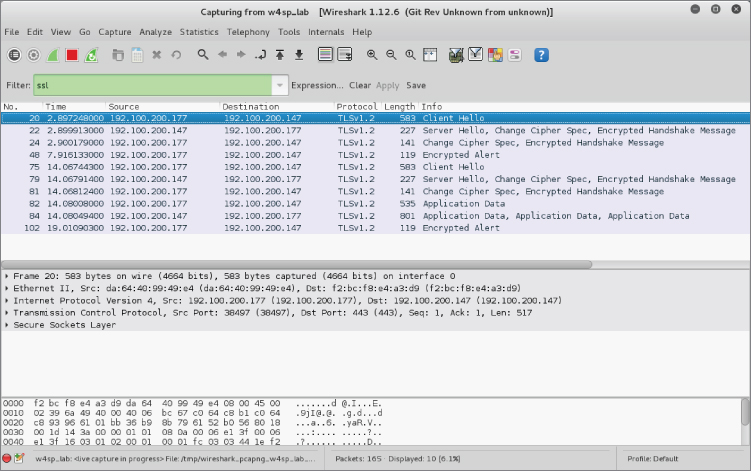Reset zoom to normal size
Screen dimensions: 751x471
tap(410, 55)
